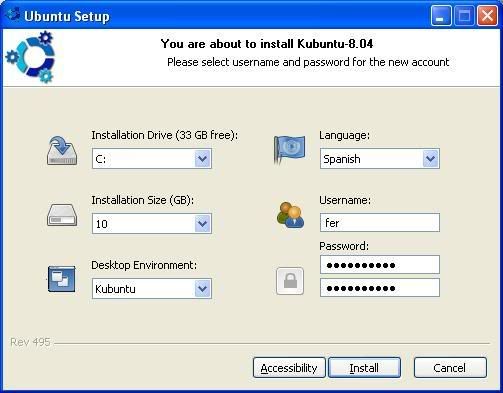Select the first Password field
The image size is (503, 393).
[380, 265]
